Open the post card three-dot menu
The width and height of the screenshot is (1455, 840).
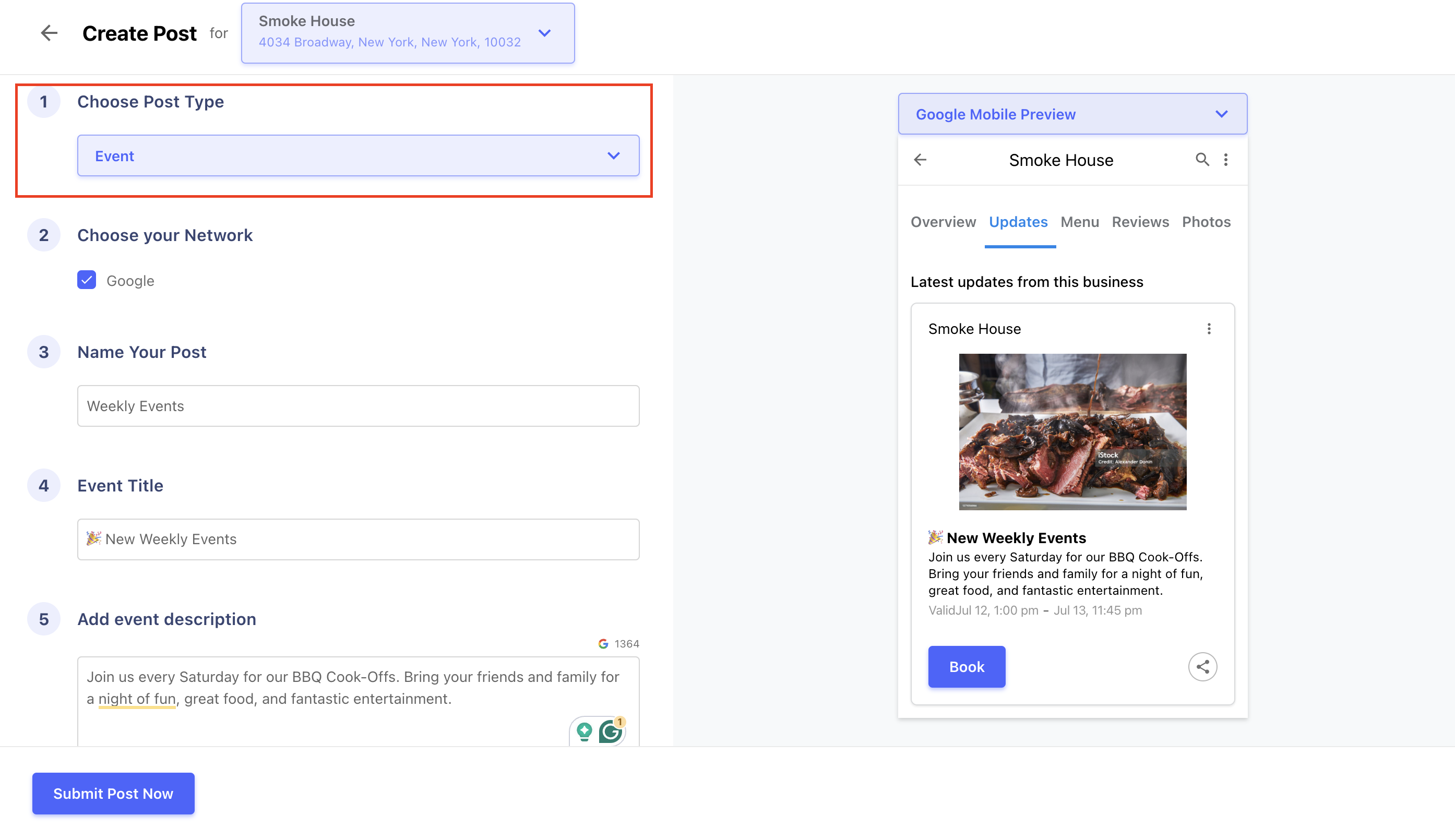click(x=1209, y=329)
